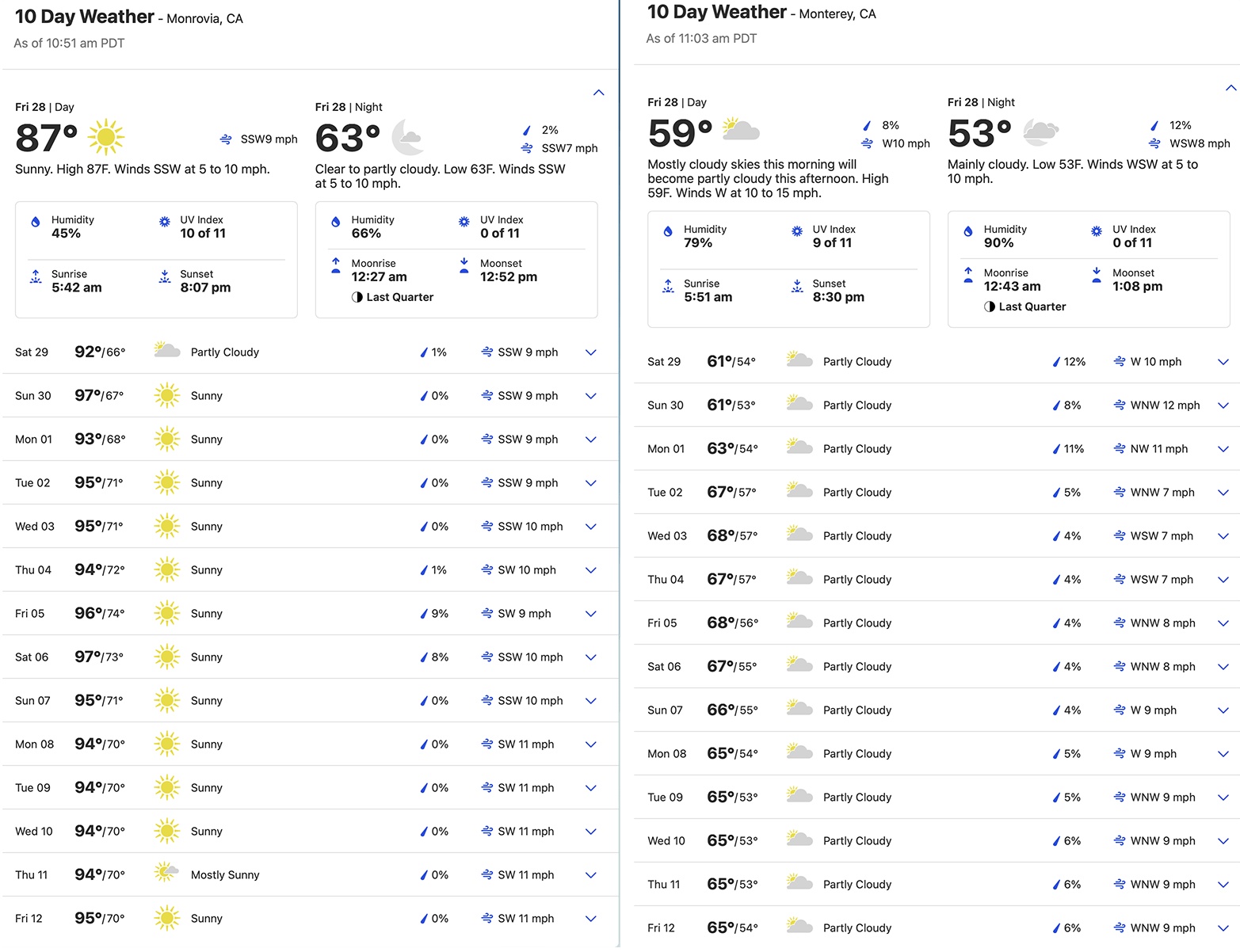1240x952 pixels.
Task: Collapse Monterey's Fri 28 detail panel
Action: pyautogui.click(x=1230, y=88)
